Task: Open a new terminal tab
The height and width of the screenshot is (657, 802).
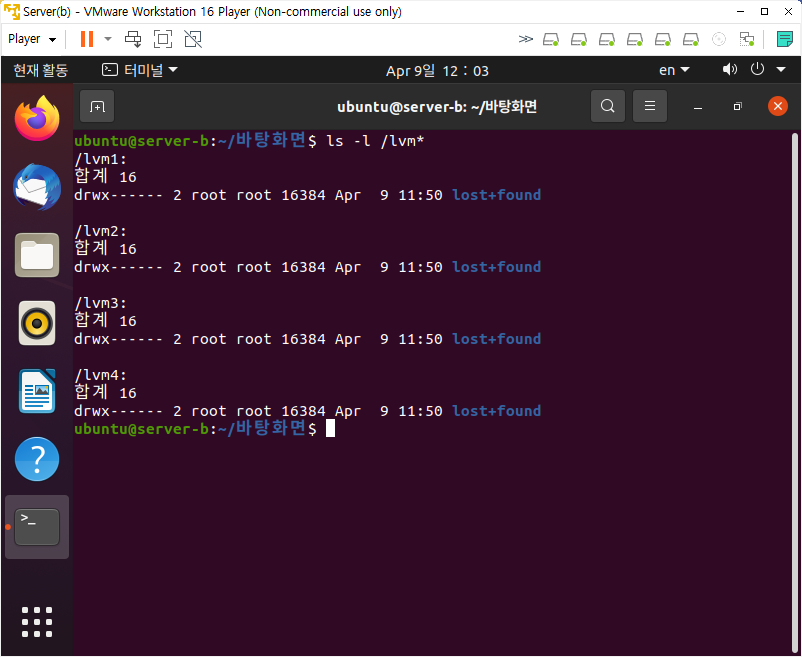Action: pyautogui.click(x=97, y=106)
